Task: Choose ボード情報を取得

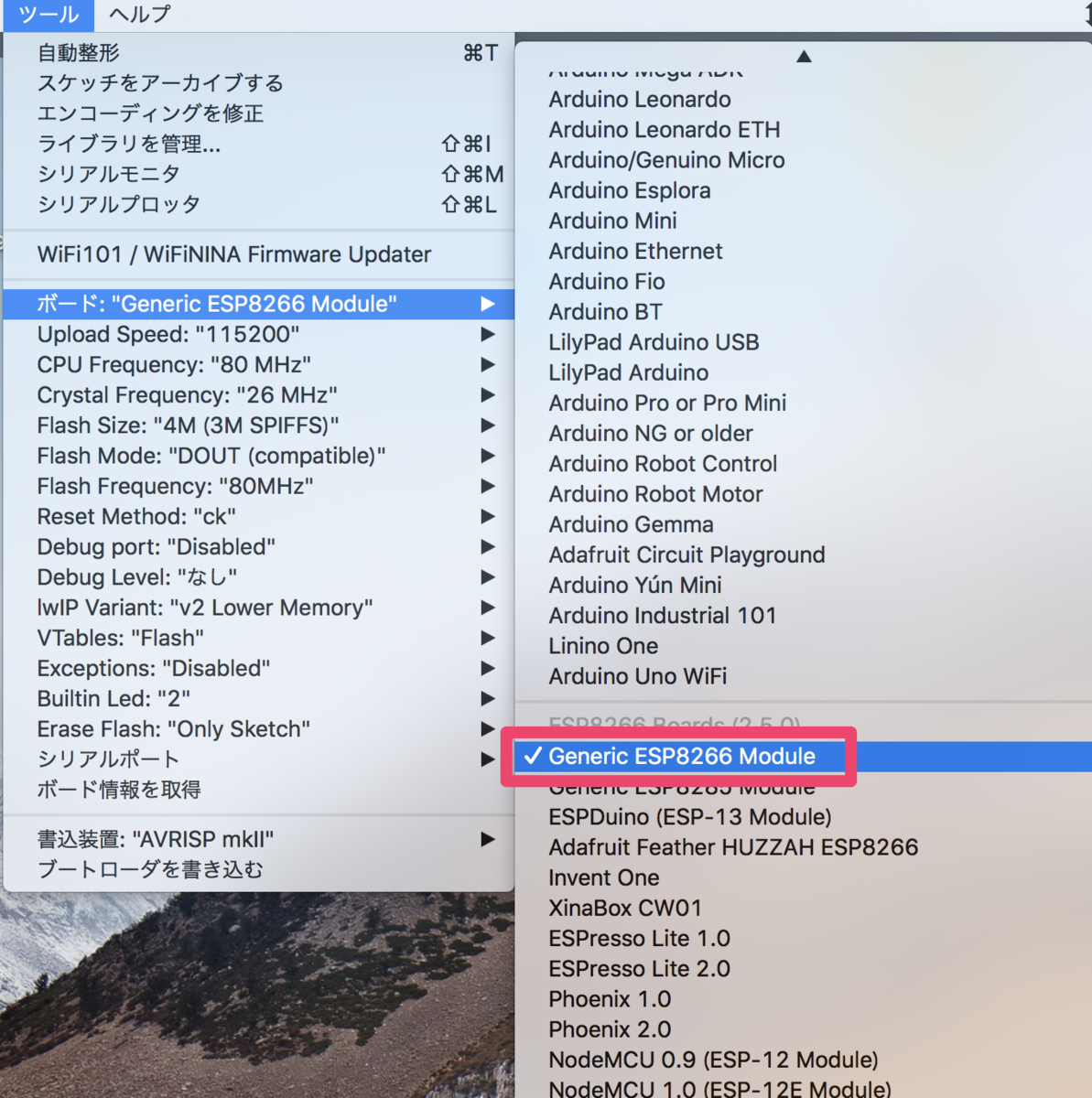Action: 259,789
